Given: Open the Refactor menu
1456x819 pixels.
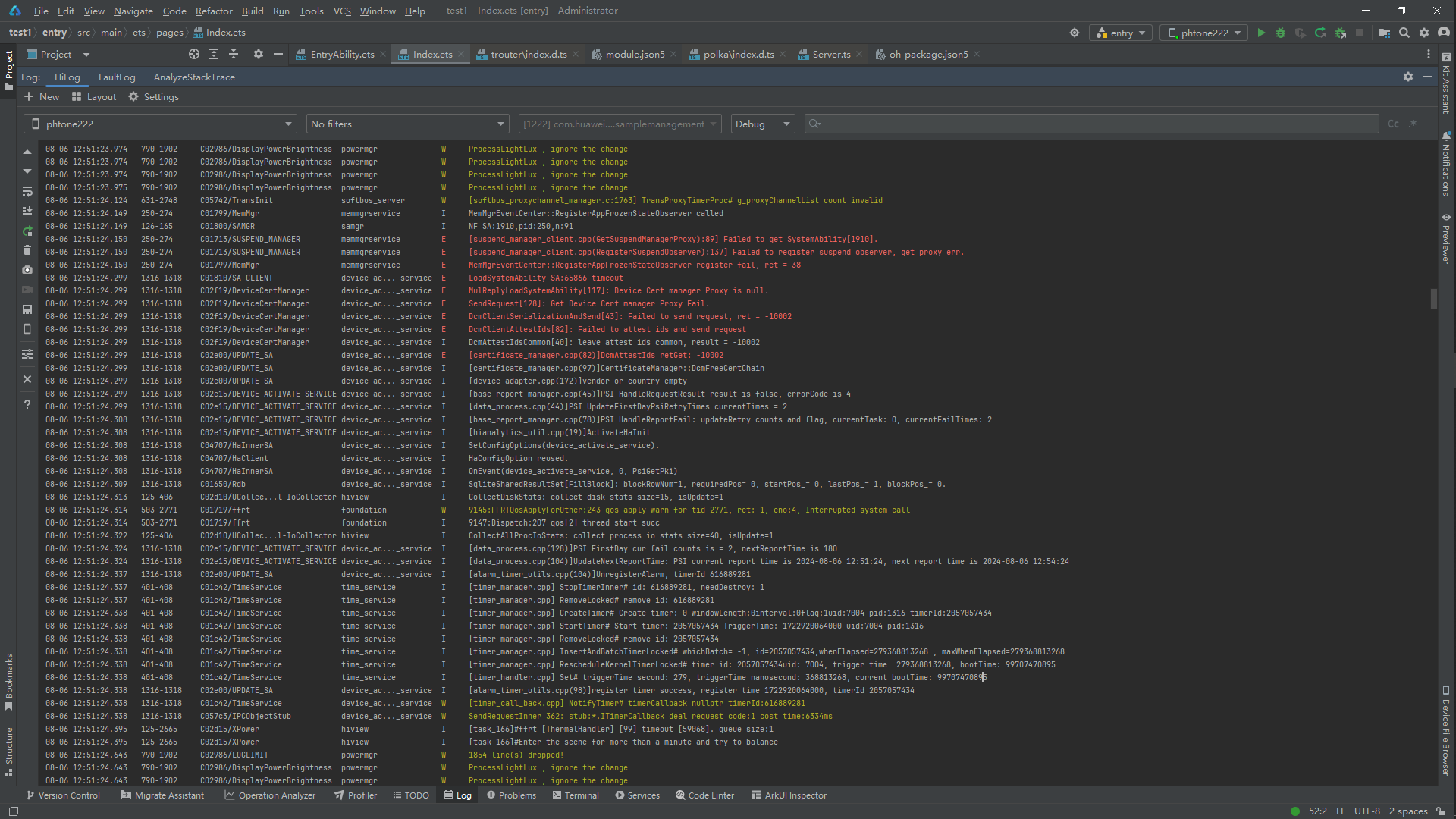Looking at the screenshot, I should (x=214, y=11).
